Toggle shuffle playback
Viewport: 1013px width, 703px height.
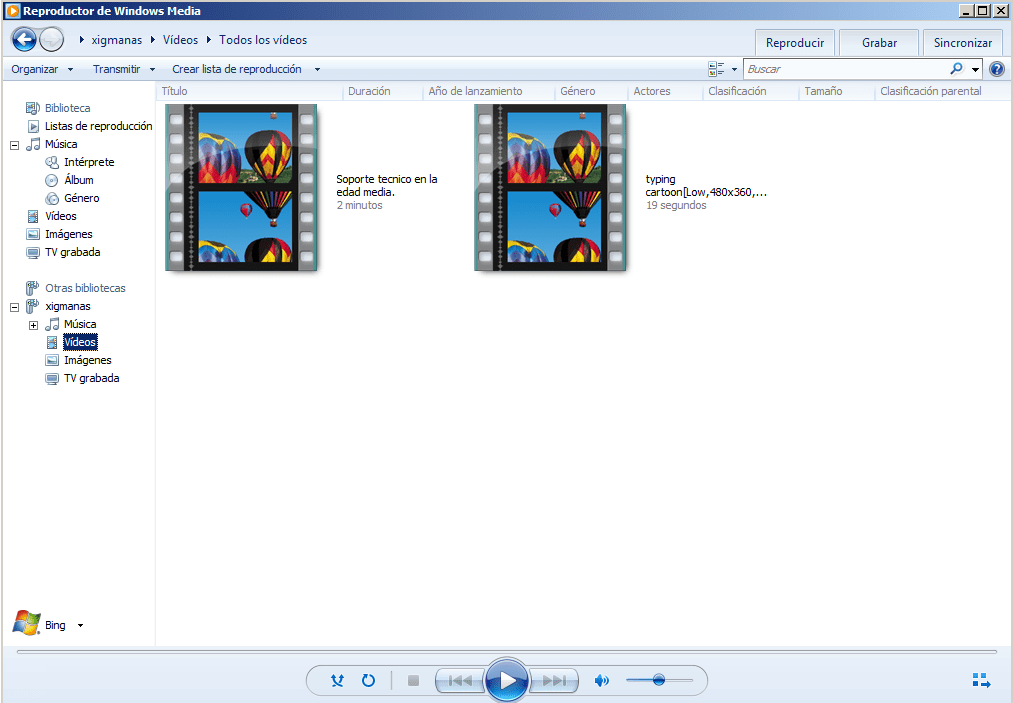coord(337,680)
